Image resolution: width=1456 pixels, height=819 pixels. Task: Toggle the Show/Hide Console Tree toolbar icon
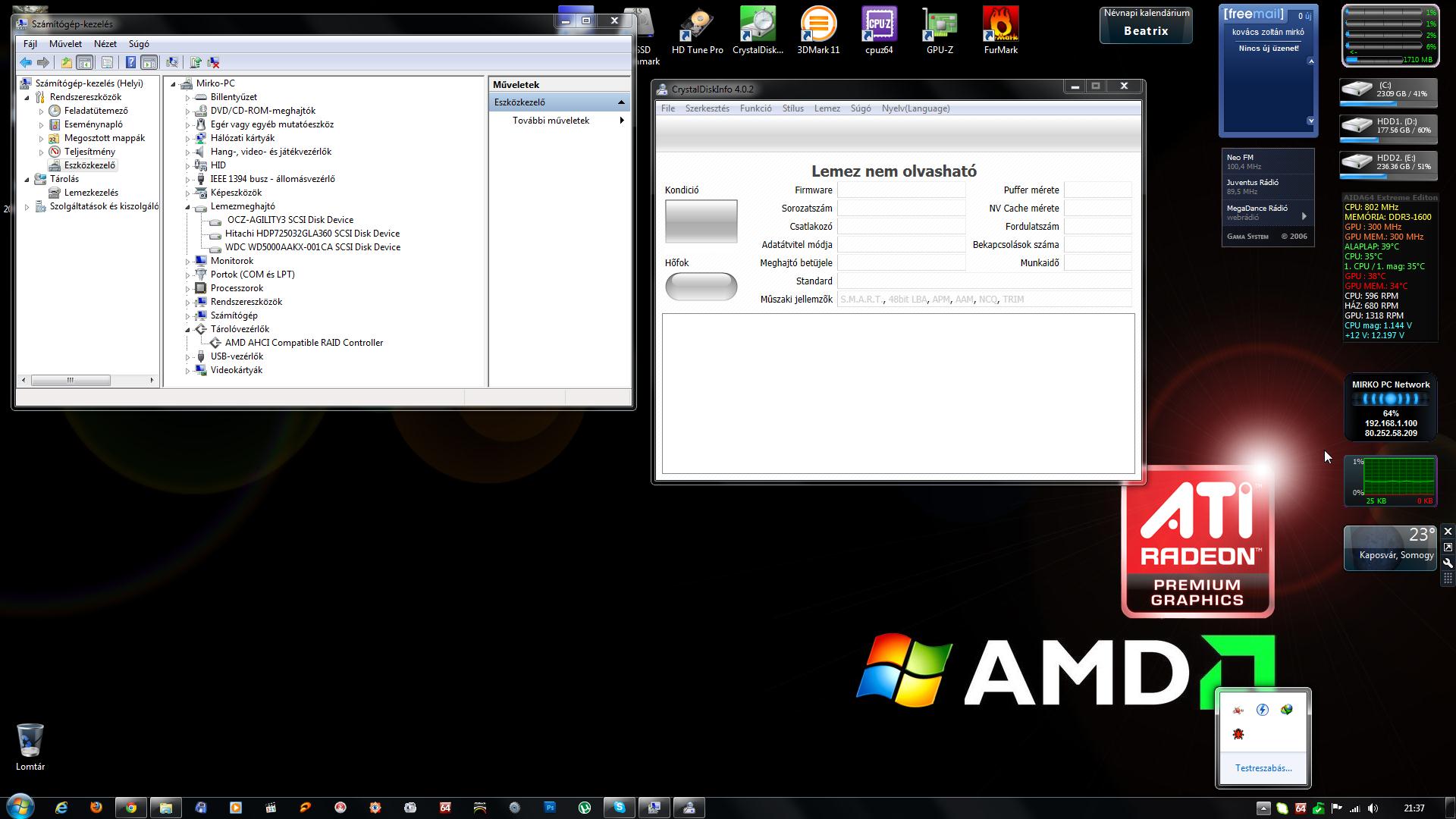[x=85, y=63]
